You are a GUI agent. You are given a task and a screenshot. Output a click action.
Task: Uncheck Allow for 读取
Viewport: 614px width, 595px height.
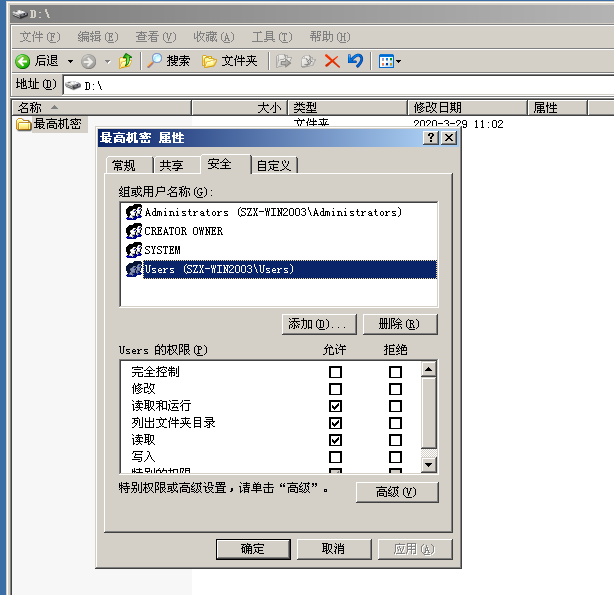point(335,440)
